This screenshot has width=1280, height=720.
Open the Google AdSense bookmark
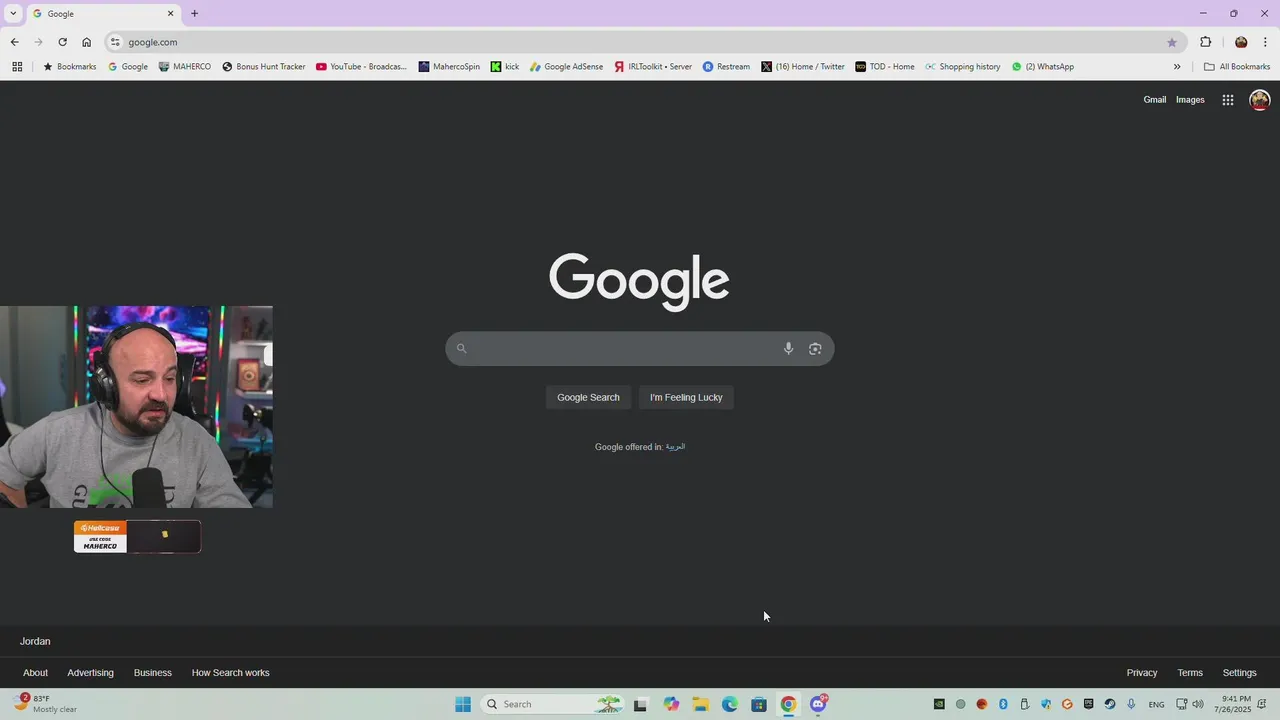coord(566,67)
